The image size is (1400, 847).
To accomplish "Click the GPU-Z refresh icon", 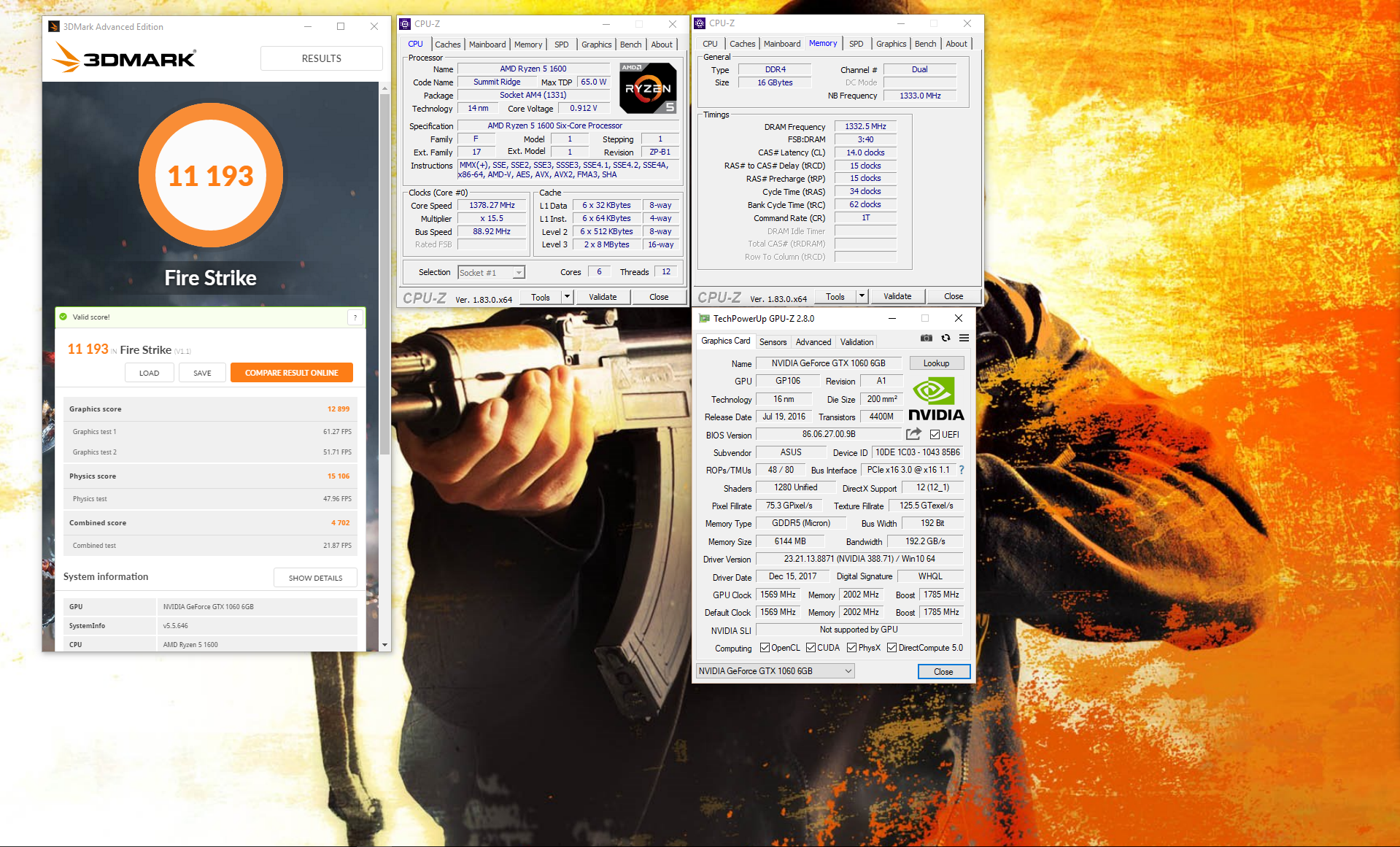I will click(x=945, y=338).
